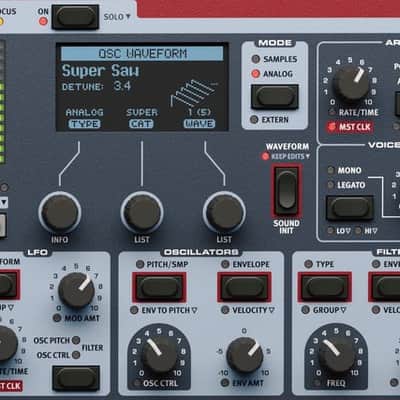The height and width of the screenshot is (400, 400).
Task: Toggle the Filter TYPE LED
Action: pos(309,264)
